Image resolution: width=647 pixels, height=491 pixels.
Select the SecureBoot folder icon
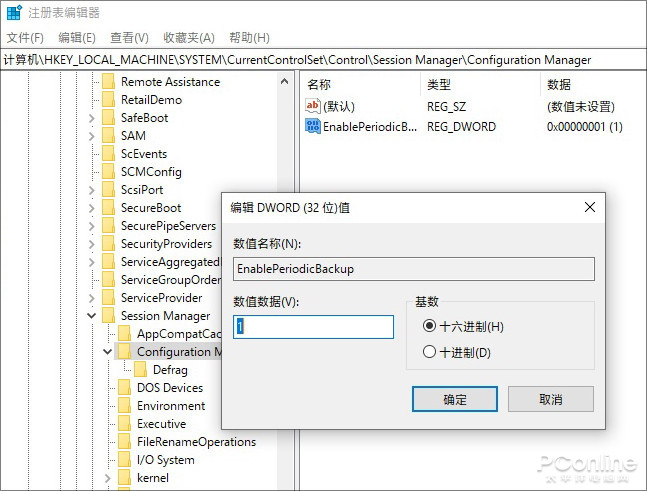(x=109, y=208)
